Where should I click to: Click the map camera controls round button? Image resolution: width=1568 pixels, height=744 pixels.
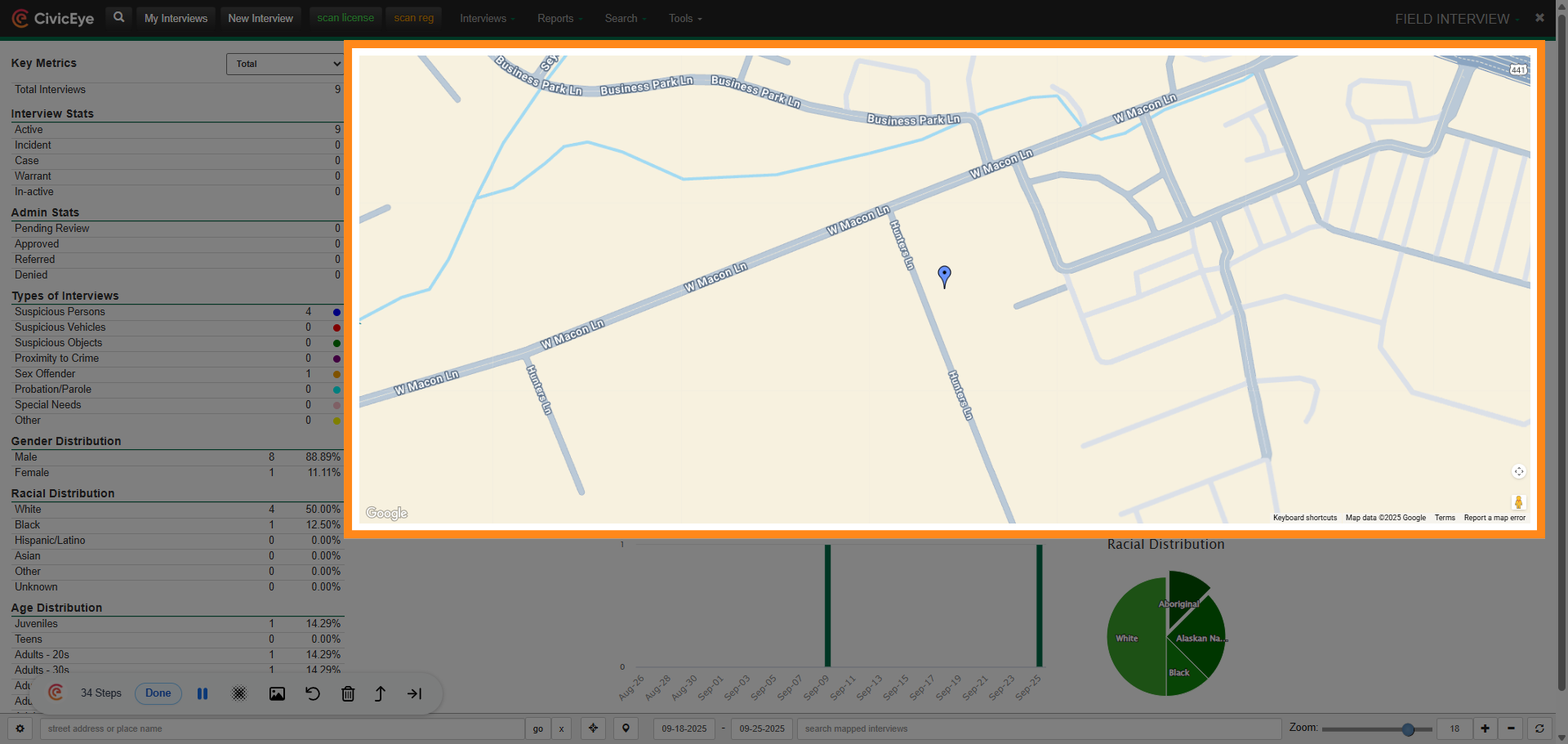click(x=1518, y=471)
